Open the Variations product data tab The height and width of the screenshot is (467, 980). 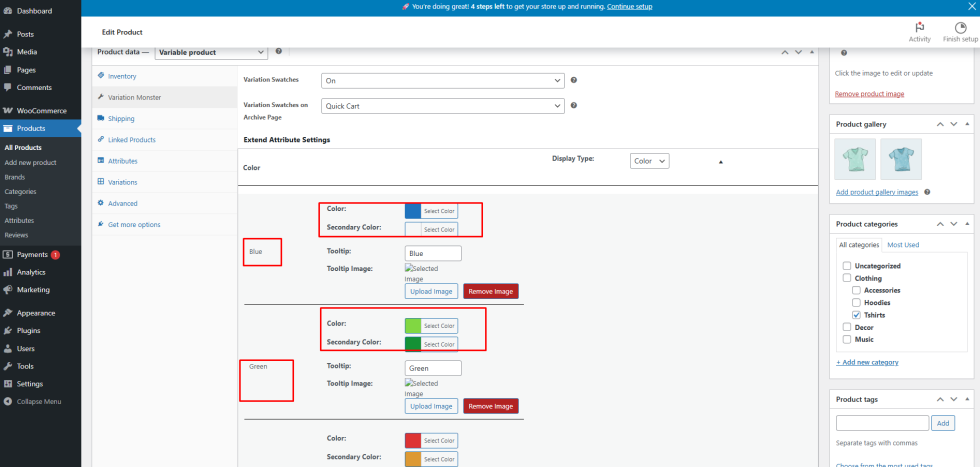coord(122,182)
